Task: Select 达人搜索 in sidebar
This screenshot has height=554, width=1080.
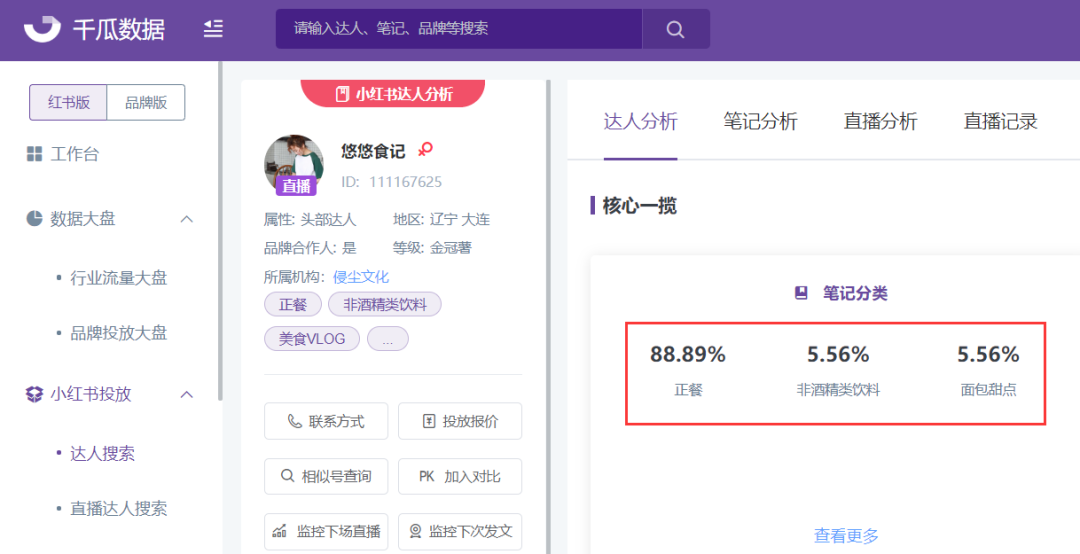Action: [x=102, y=453]
